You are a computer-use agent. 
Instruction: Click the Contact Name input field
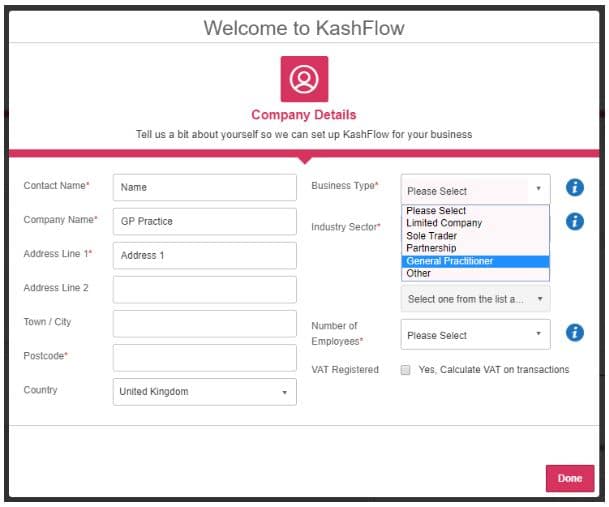pyautogui.click(x=205, y=187)
